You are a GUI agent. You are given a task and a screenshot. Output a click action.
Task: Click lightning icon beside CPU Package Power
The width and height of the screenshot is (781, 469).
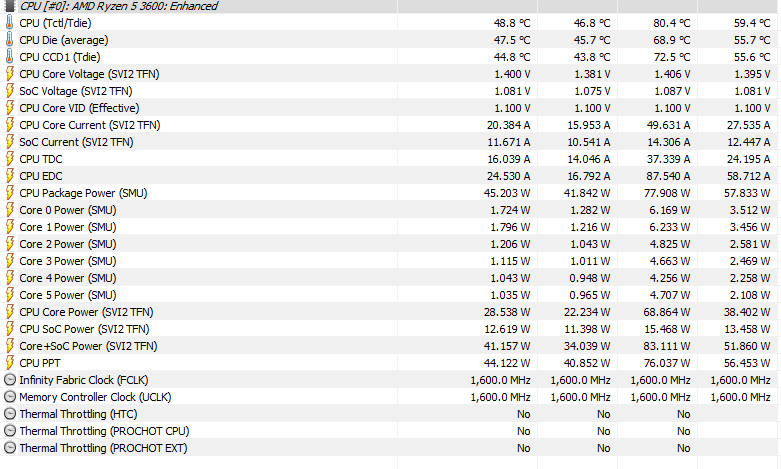click(9, 193)
